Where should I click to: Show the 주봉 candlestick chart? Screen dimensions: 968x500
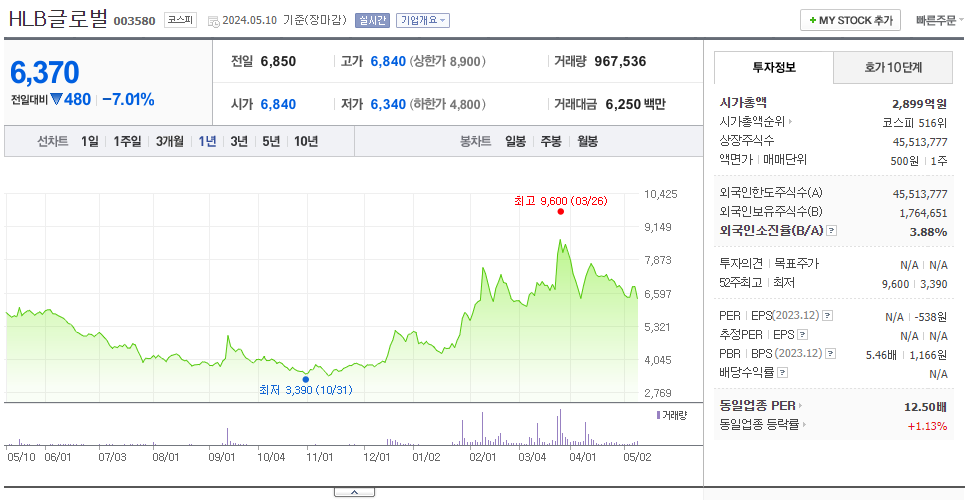551,141
